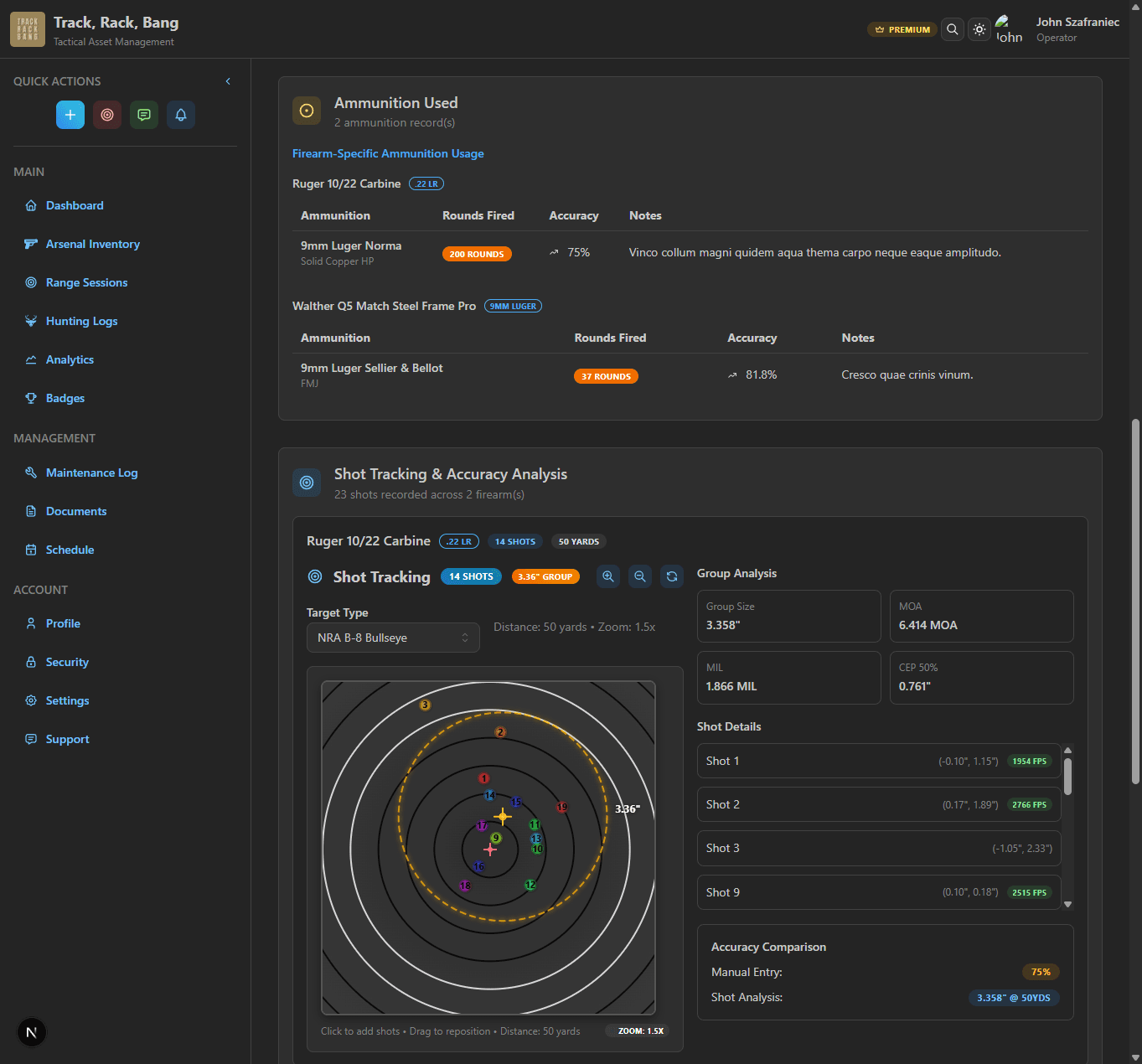
Task: Open Profile in the sidebar
Action: (x=63, y=623)
